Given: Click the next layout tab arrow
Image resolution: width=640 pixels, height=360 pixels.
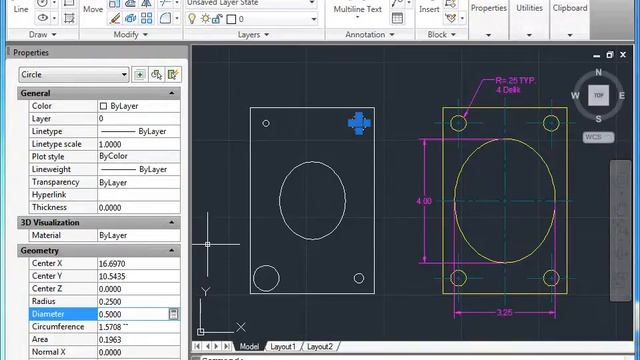Looking at the screenshot, I should (x=217, y=346).
